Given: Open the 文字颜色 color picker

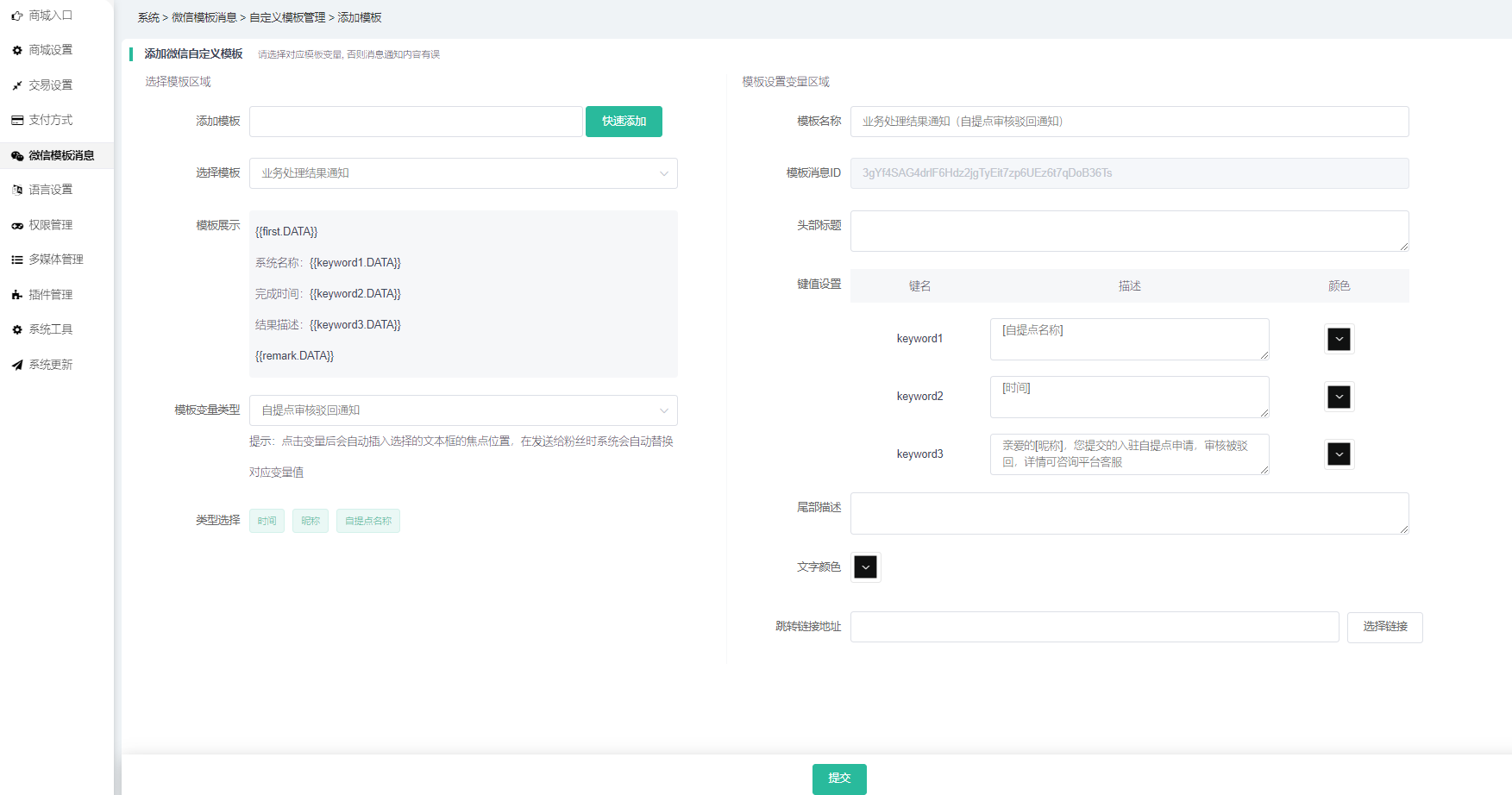Looking at the screenshot, I should point(865,567).
